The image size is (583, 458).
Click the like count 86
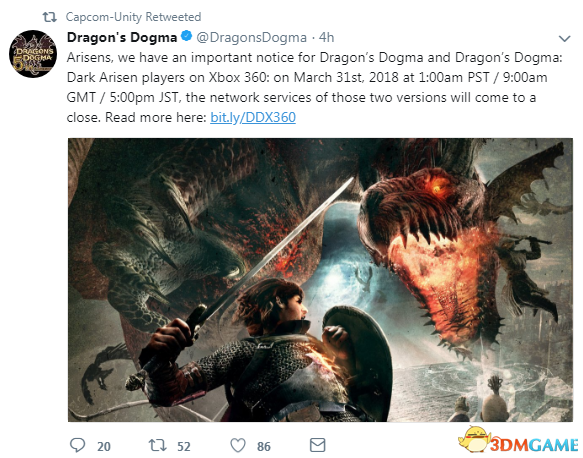click(264, 446)
